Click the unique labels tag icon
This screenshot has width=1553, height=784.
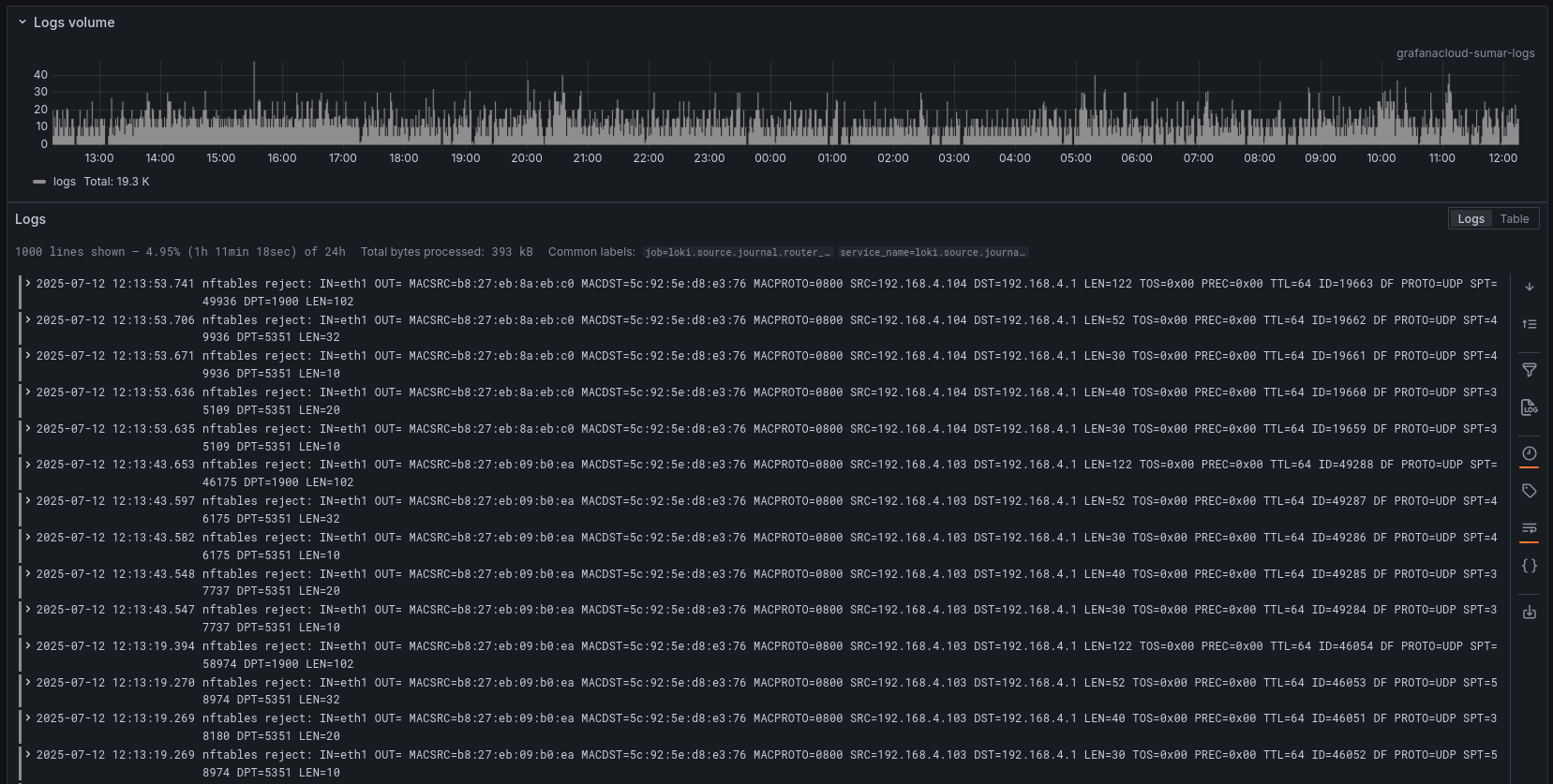tap(1529, 491)
